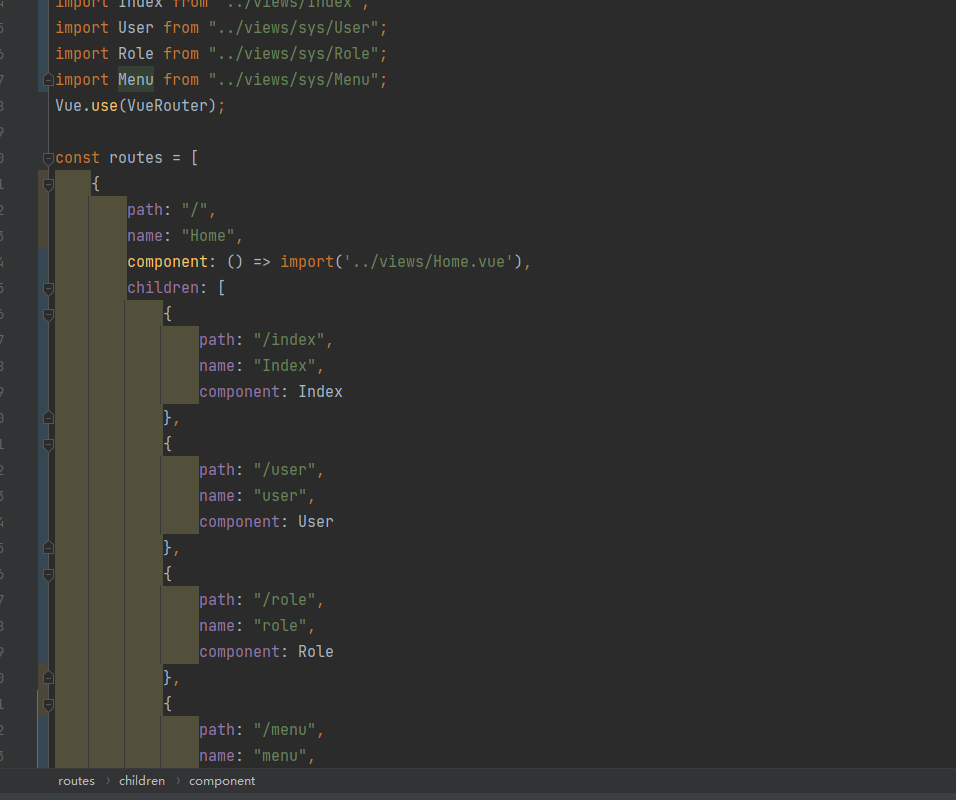Click the "Index" name string

(285, 366)
